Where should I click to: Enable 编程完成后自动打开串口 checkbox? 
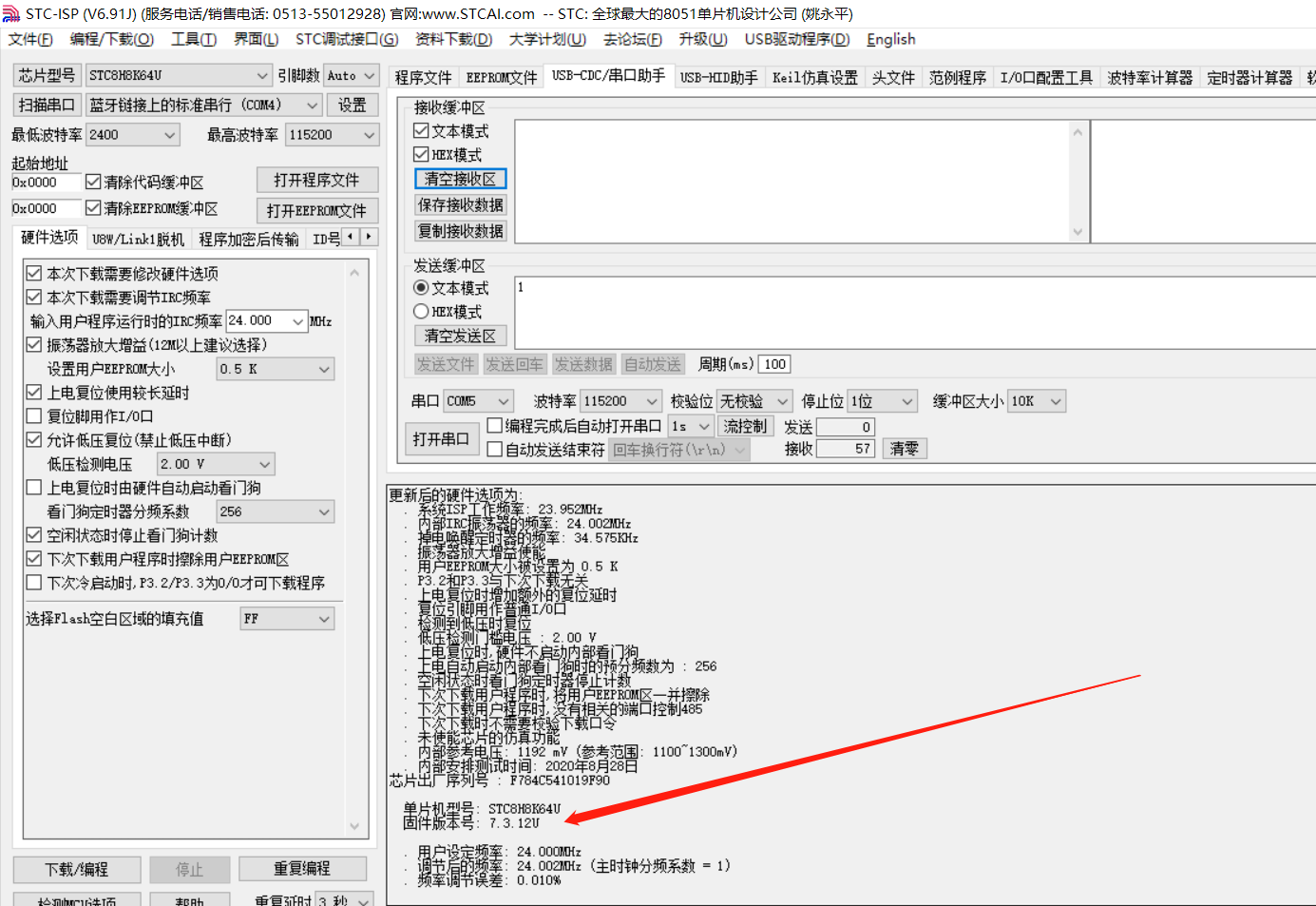pyautogui.click(x=495, y=426)
